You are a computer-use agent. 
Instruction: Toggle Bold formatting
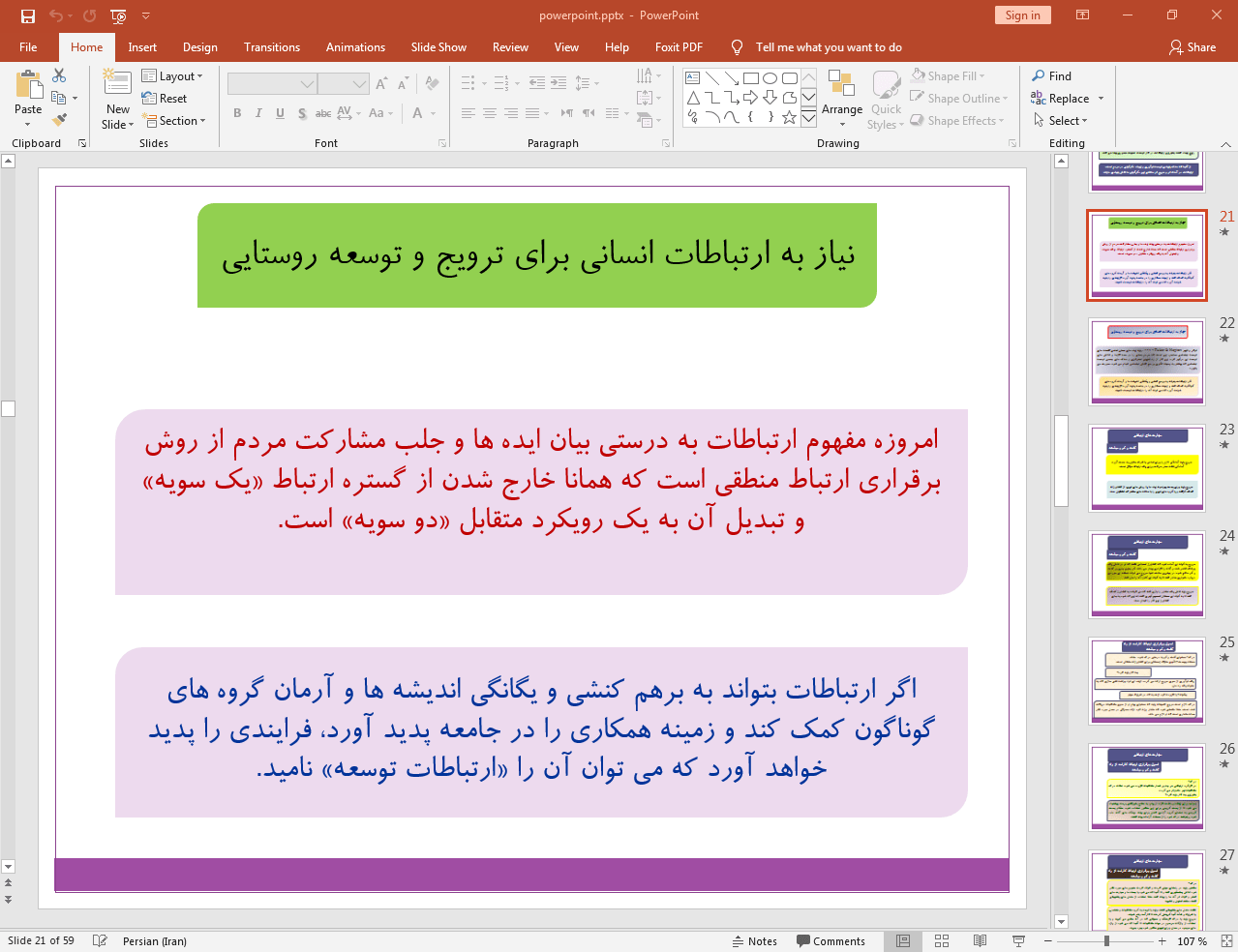point(237,113)
